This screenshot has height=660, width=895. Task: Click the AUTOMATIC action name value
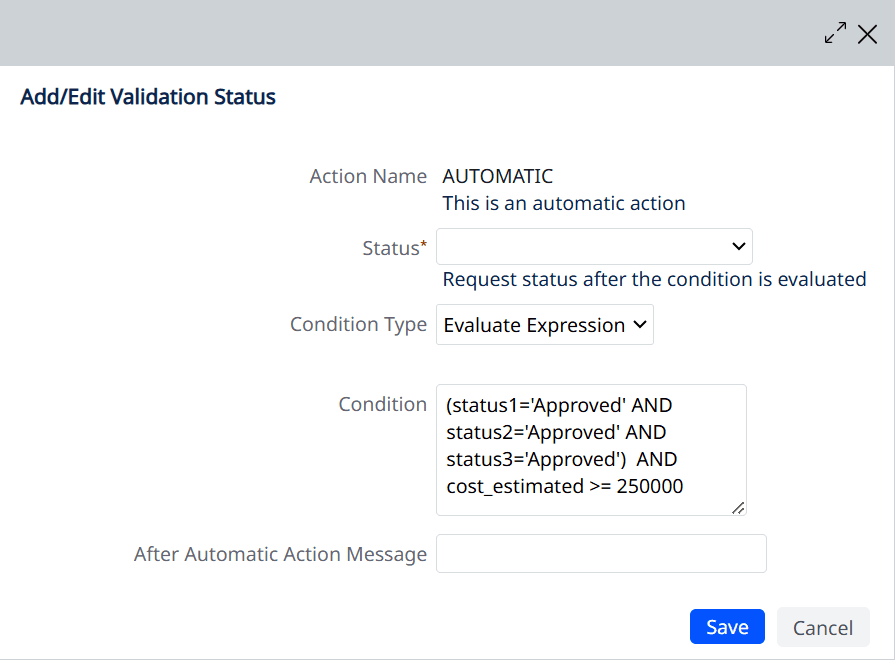pyautogui.click(x=498, y=176)
